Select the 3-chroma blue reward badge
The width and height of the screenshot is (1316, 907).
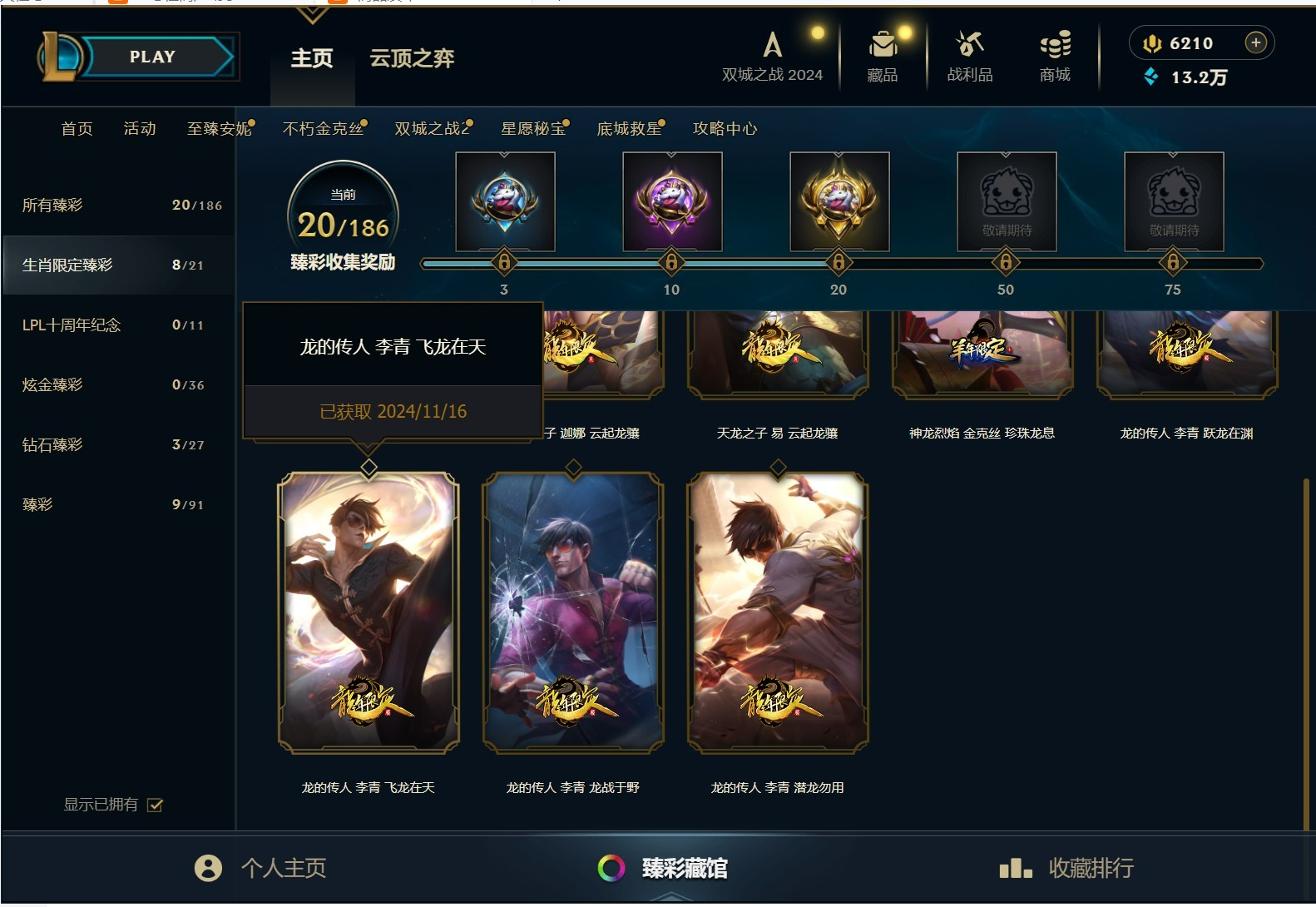(505, 201)
